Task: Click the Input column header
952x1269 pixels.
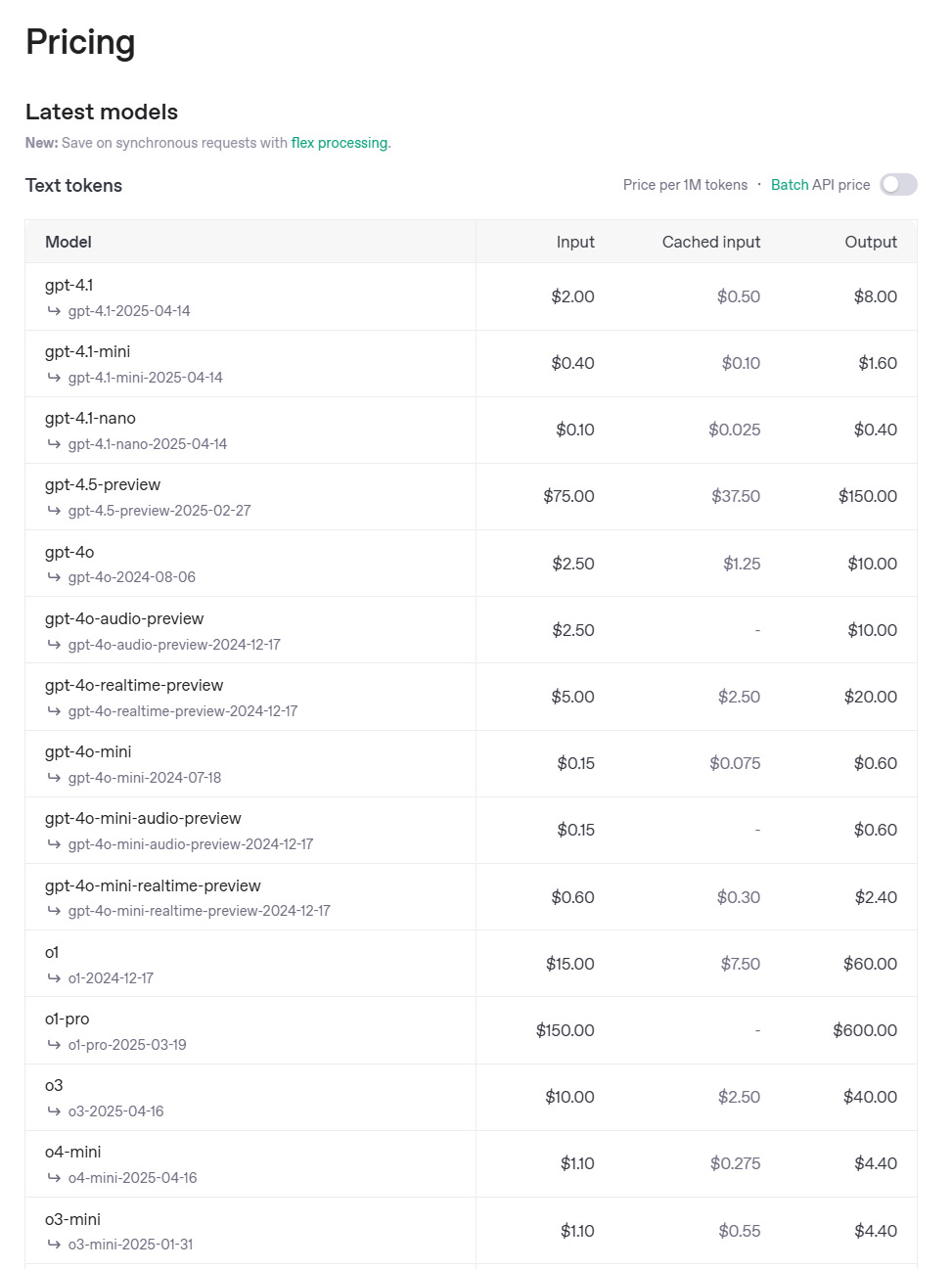Action: pyautogui.click(x=575, y=242)
